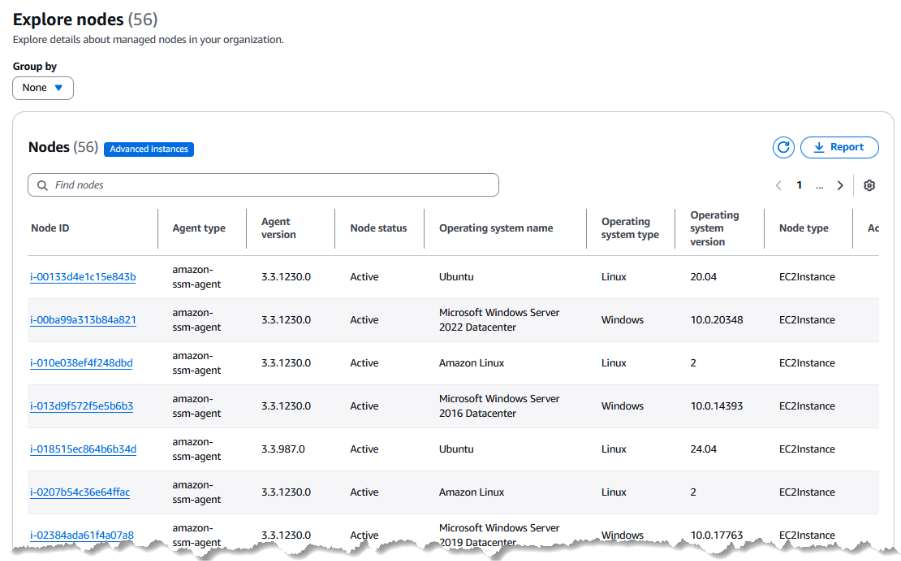Select page 1 in pagination

799,185
